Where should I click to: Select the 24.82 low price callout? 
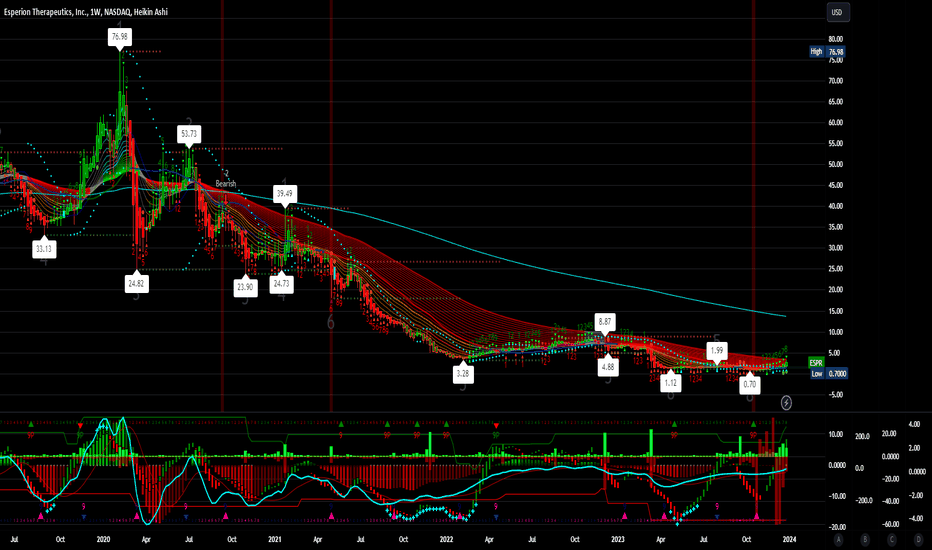pyautogui.click(x=136, y=283)
